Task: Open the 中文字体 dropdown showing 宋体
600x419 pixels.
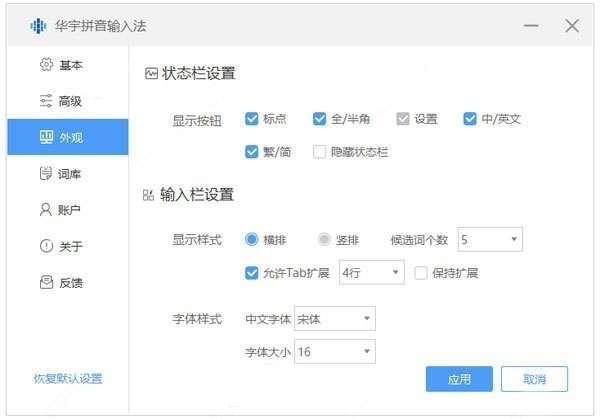Action: pos(335,318)
